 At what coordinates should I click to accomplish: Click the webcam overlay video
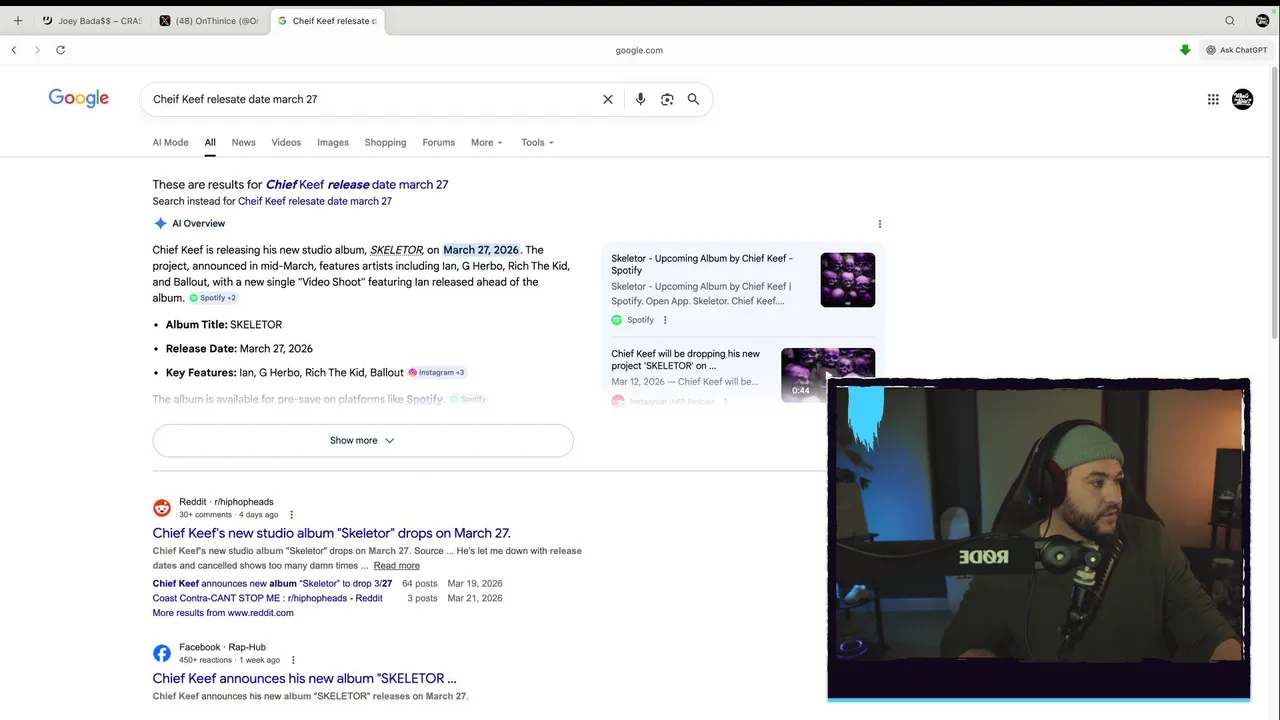1039,540
